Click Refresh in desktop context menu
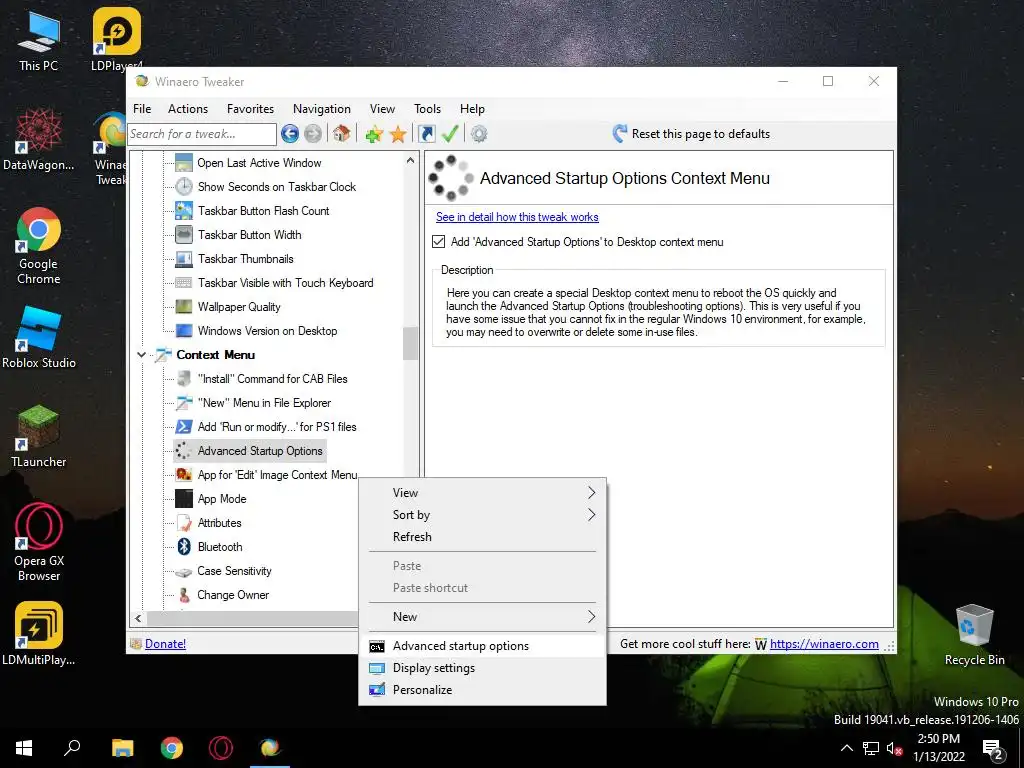This screenshot has height=768, width=1024. click(x=483, y=537)
